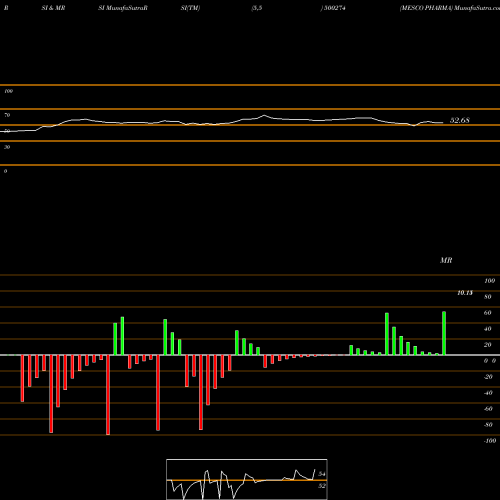The width and height of the screenshot is (500, 500).
Task: Click the MR axis label -20
Action: pyautogui.click(x=488, y=377)
